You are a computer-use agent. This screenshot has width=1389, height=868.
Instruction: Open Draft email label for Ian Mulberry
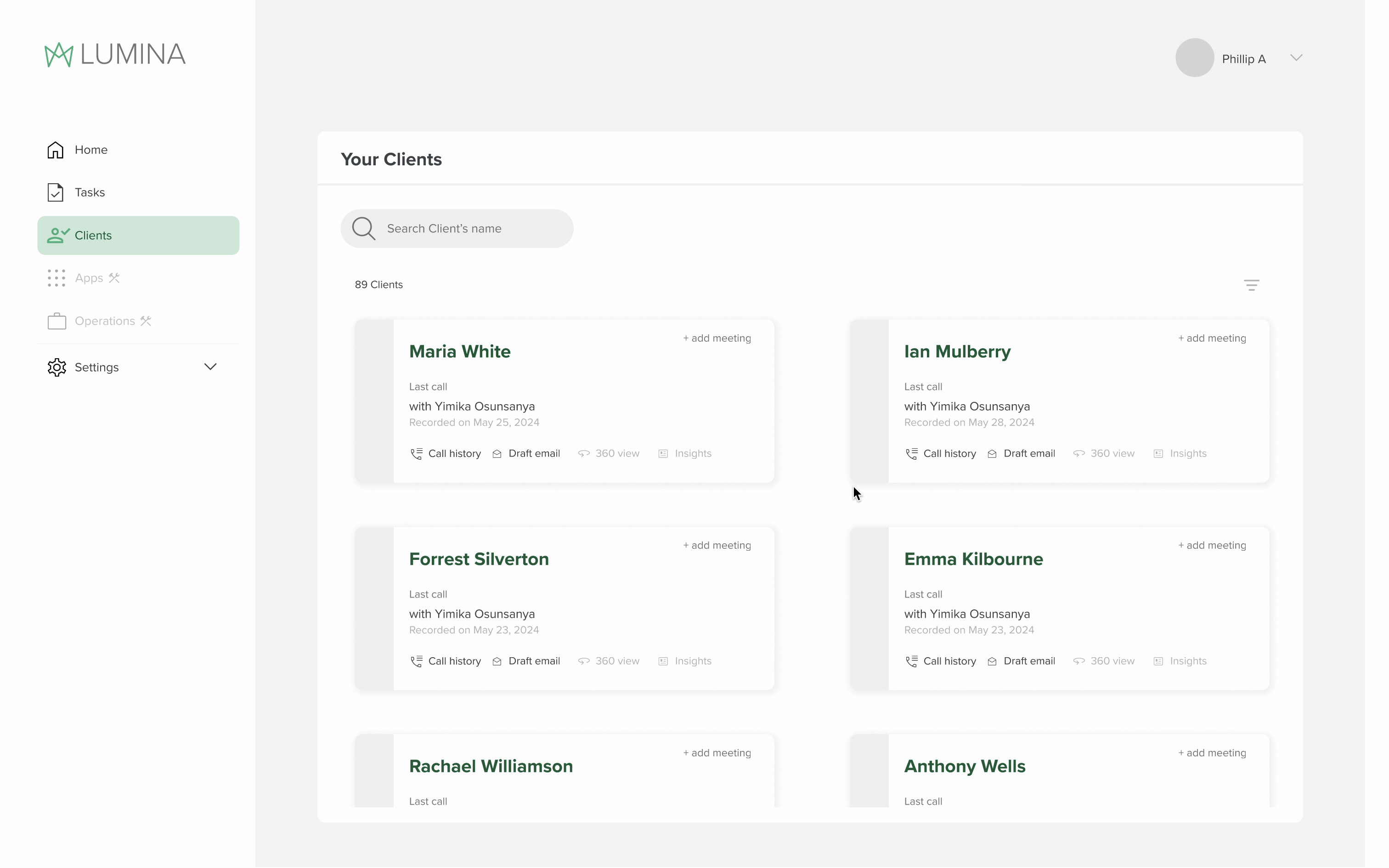[1029, 454]
